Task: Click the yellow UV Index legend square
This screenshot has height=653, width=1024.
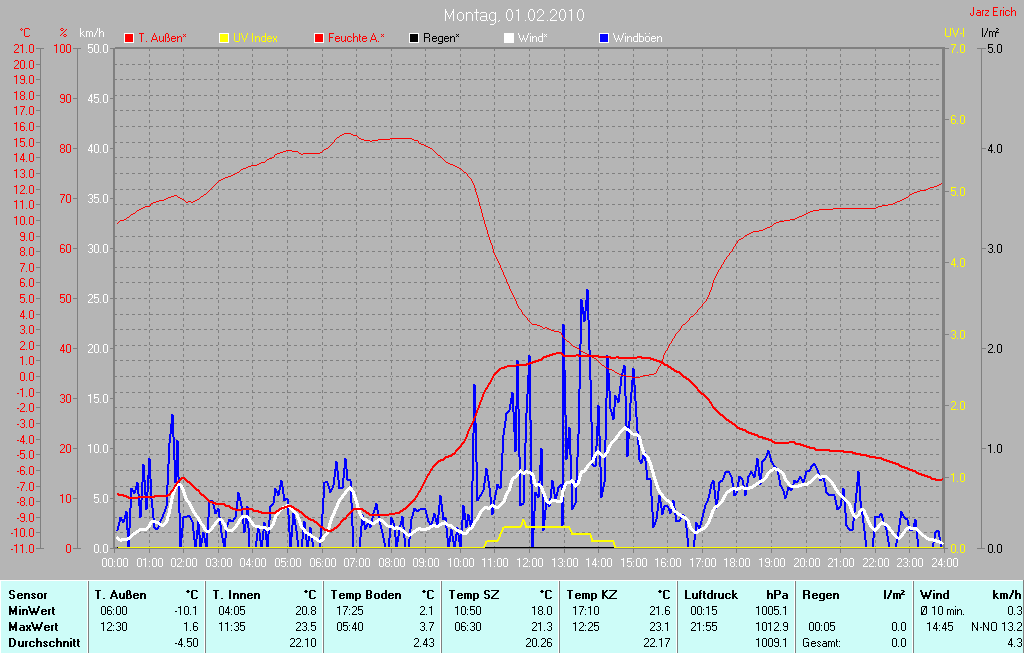Action: 224,38
